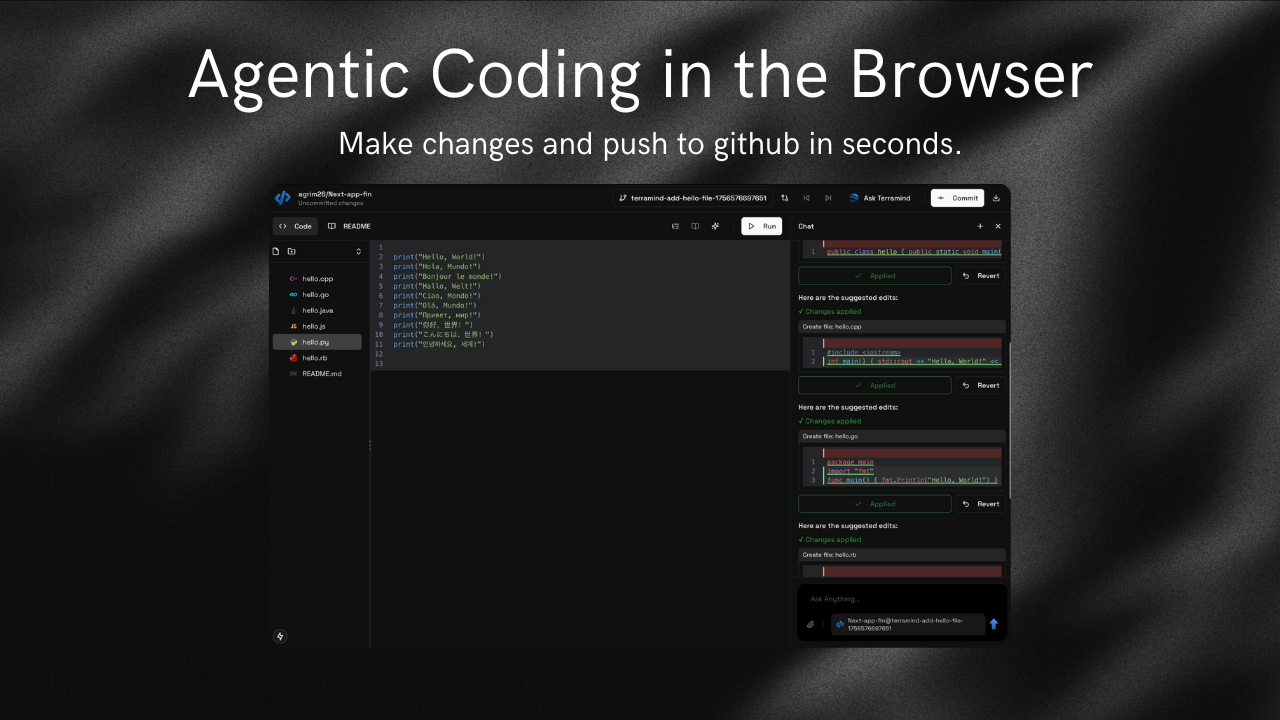Open hello.rb from the file tree
Image resolution: width=1280 pixels, height=720 pixels.
point(315,357)
